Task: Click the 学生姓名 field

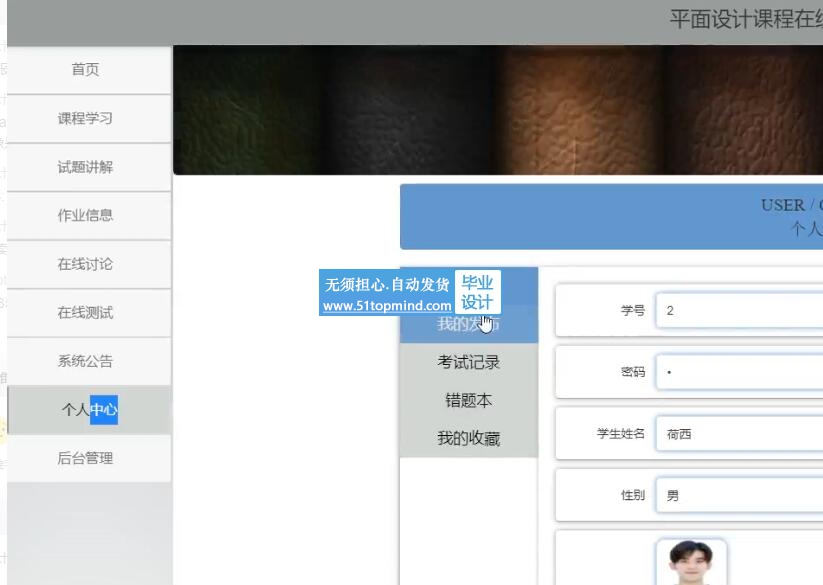Action: tap(740, 434)
